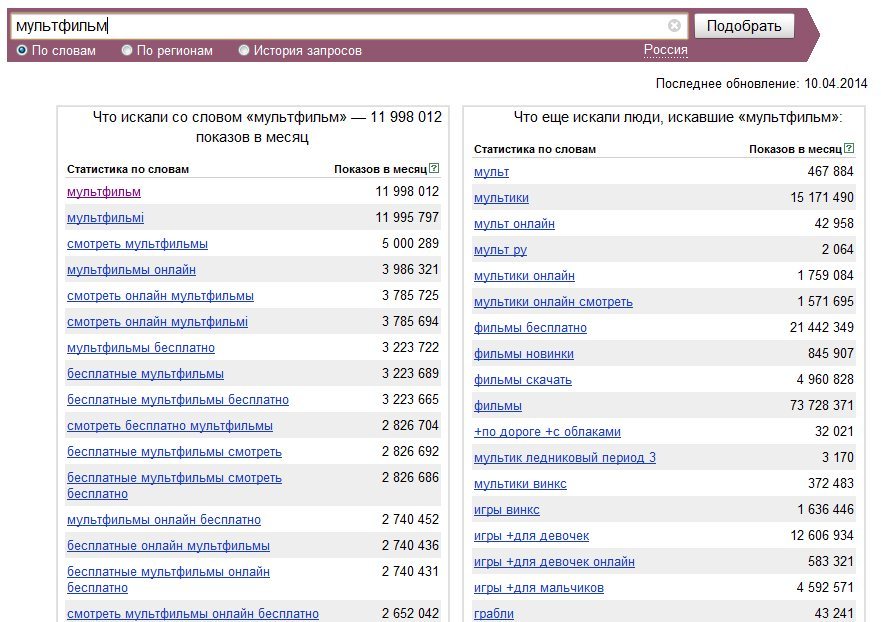Select the '12 606 934' impressions value
Screen dimensions: 881x622
(x=821, y=535)
